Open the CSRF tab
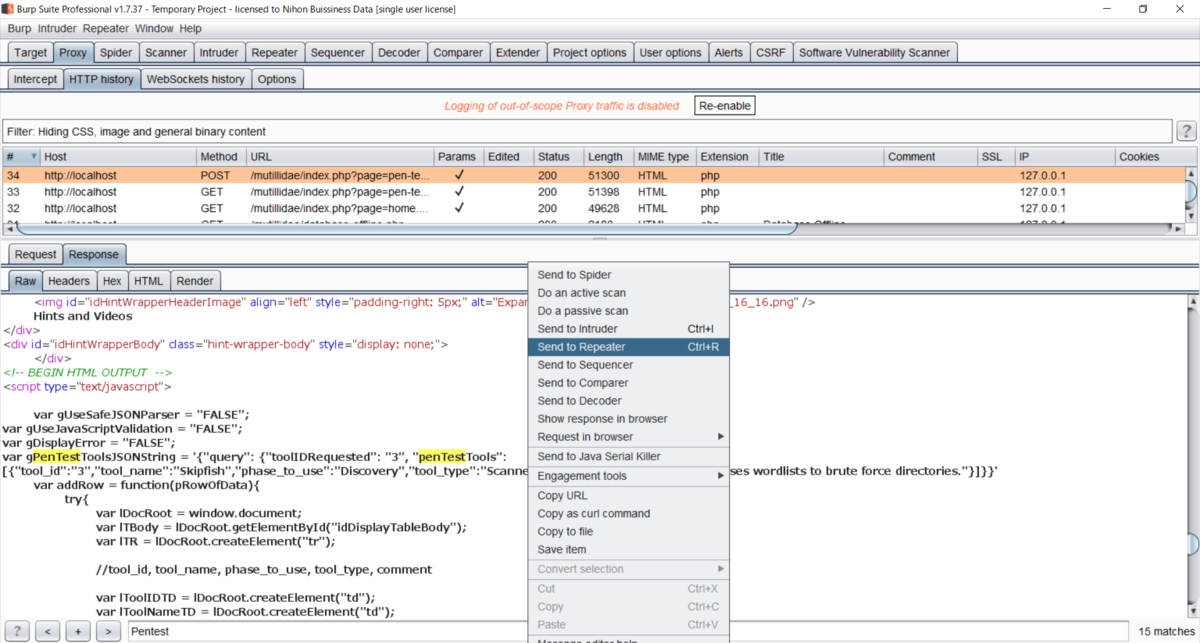Screen dimensions: 1200x643 click(x=771, y=53)
